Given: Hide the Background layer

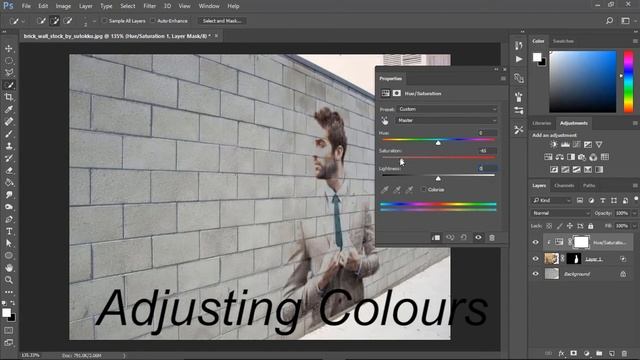Looking at the screenshot, I should tap(536, 274).
